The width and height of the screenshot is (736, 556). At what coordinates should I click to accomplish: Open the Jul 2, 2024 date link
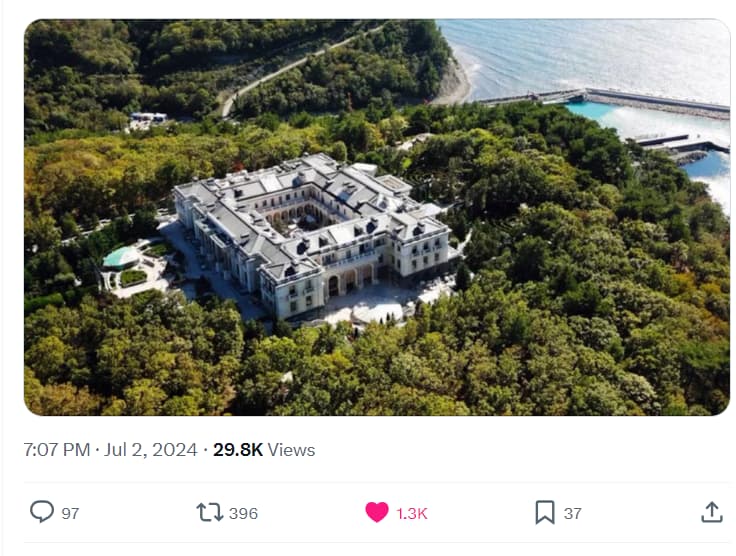(151, 450)
